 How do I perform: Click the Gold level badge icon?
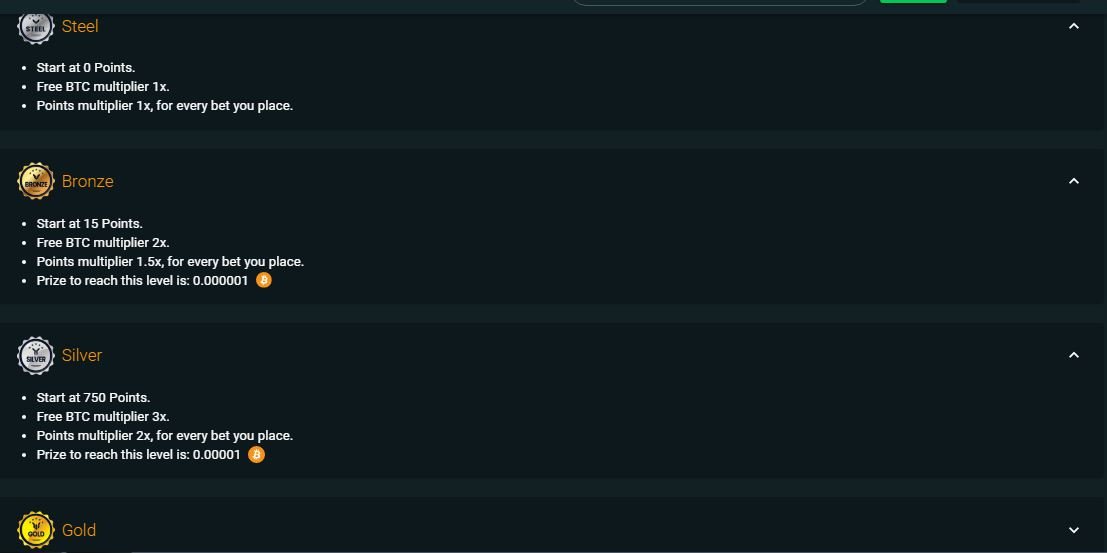[x=36, y=531]
